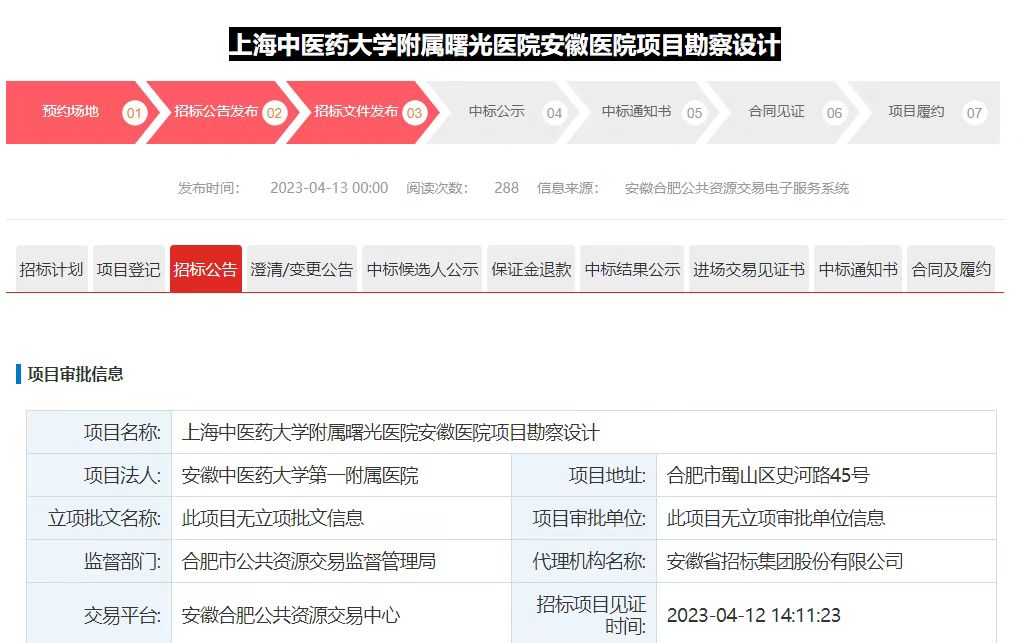The image size is (1023, 643).
Task: Select the 中标公示 step 04
Action: point(502,112)
